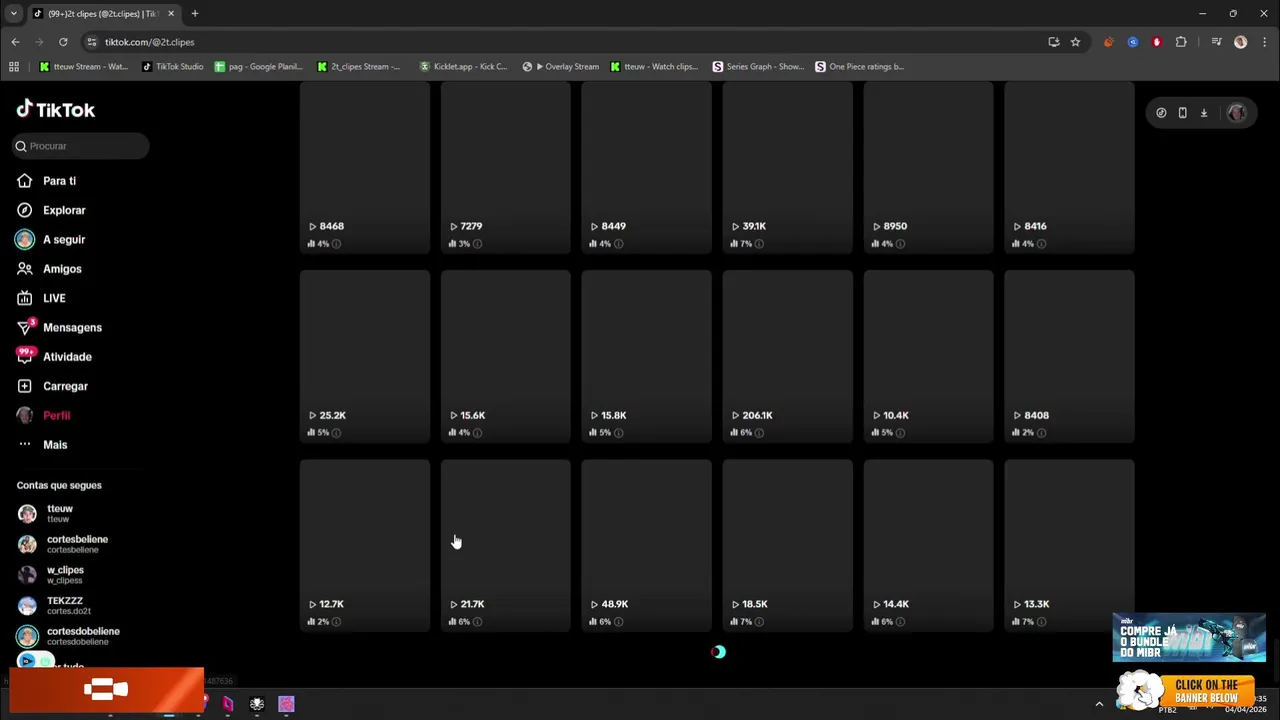Open video with 39.1K views
The height and width of the screenshot is (720, 1280).
click(x=788, y=168)
